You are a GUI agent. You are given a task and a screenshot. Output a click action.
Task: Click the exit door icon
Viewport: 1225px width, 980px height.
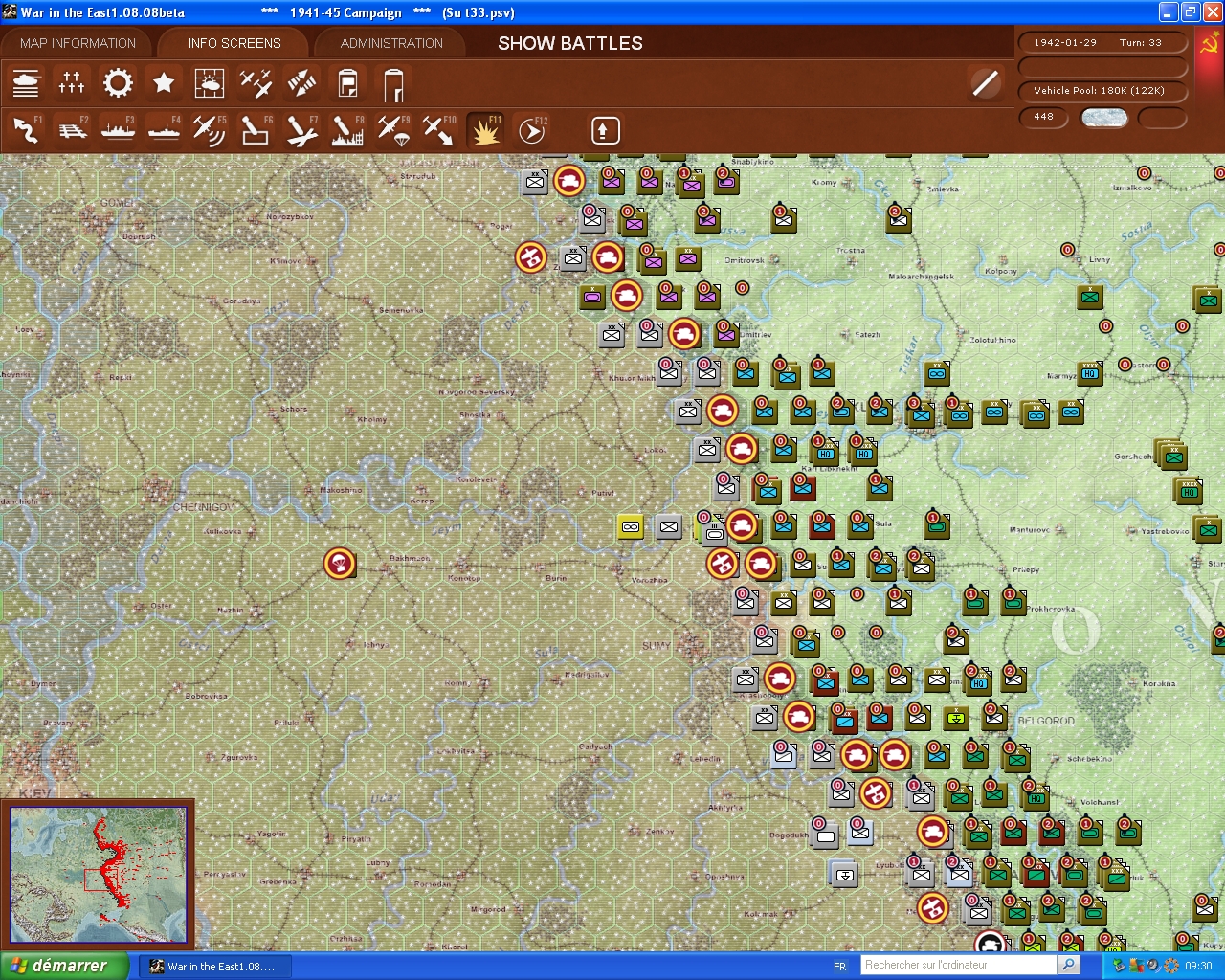393,83
